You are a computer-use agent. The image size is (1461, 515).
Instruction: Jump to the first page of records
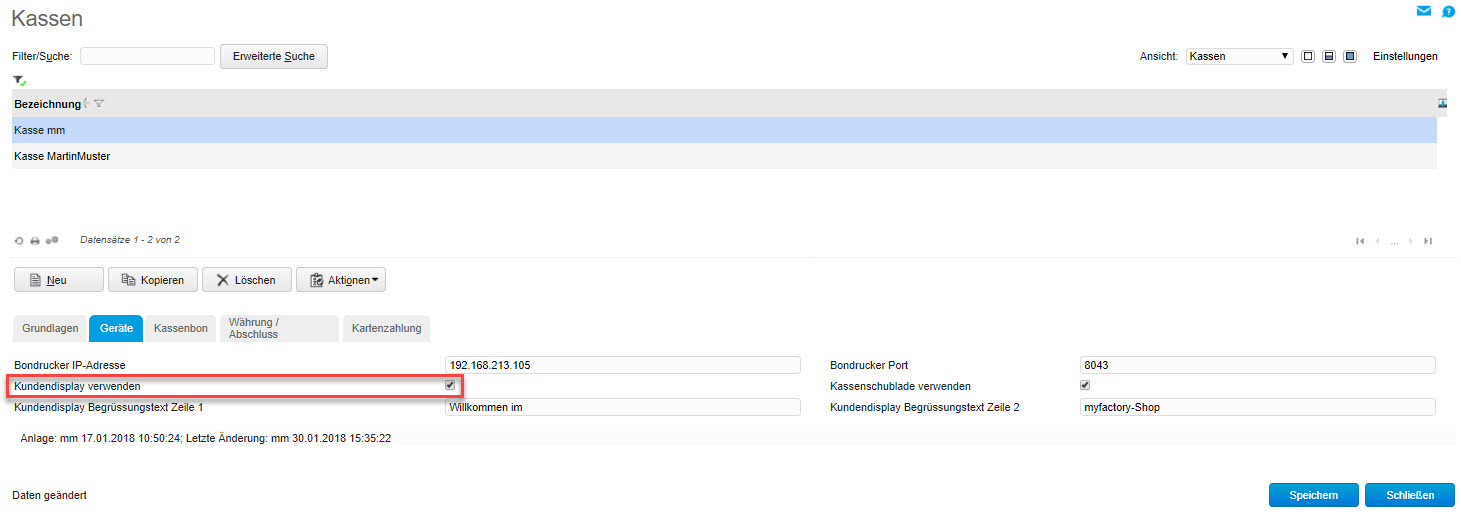1360,241
